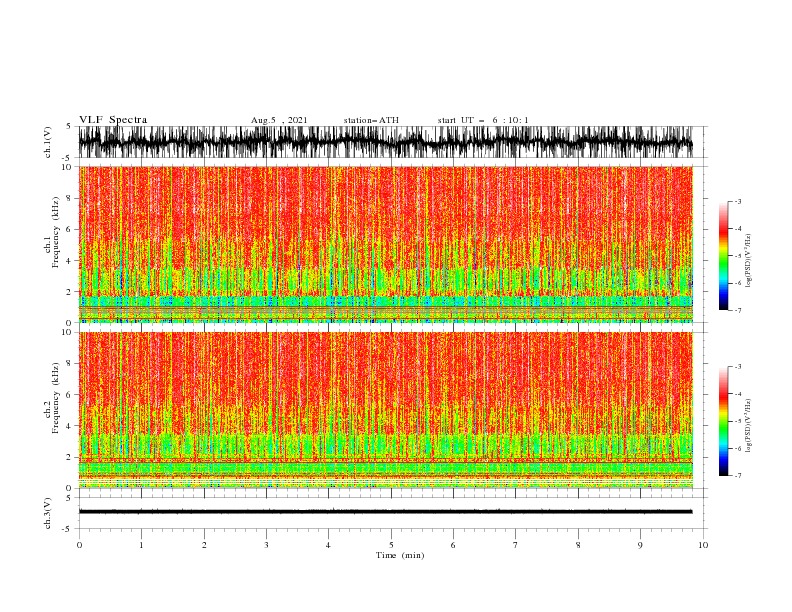Click the ch.1 PSD color scale bar
Viewport: 792px width, 612px height.
pyautogui.click(x=723, y=256)
